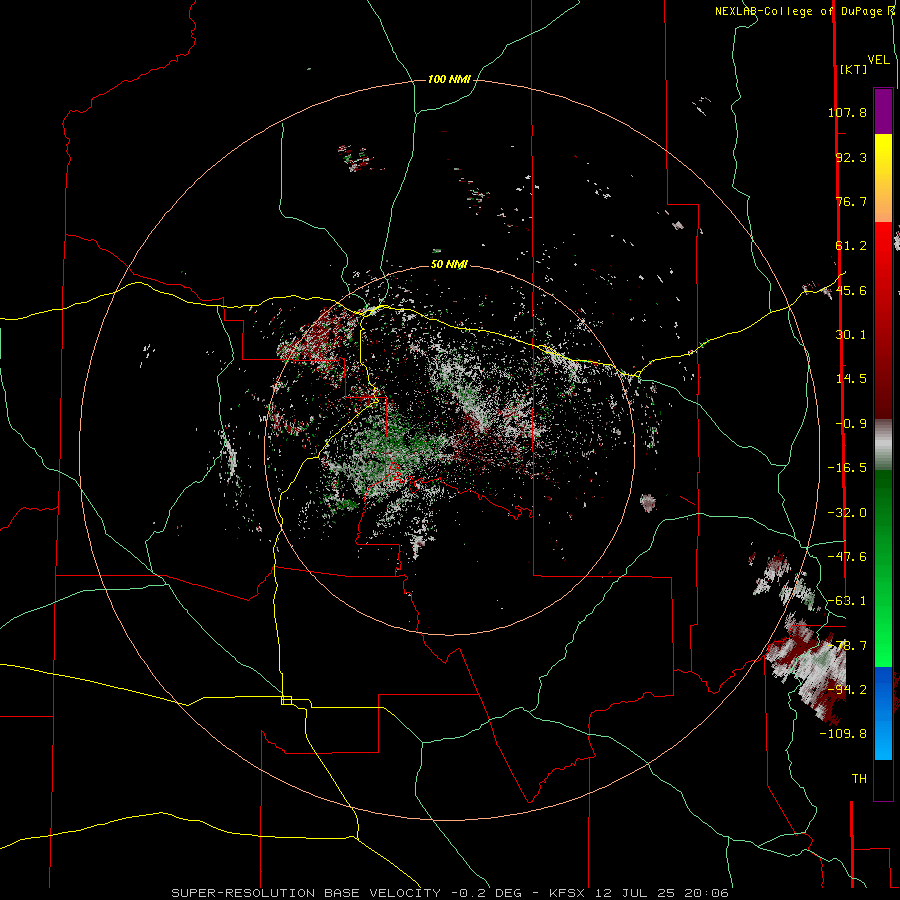Pick the light blue segment near -109.8
The width and height of the screenshot is (900, 900).
click(x=883, y=740)
